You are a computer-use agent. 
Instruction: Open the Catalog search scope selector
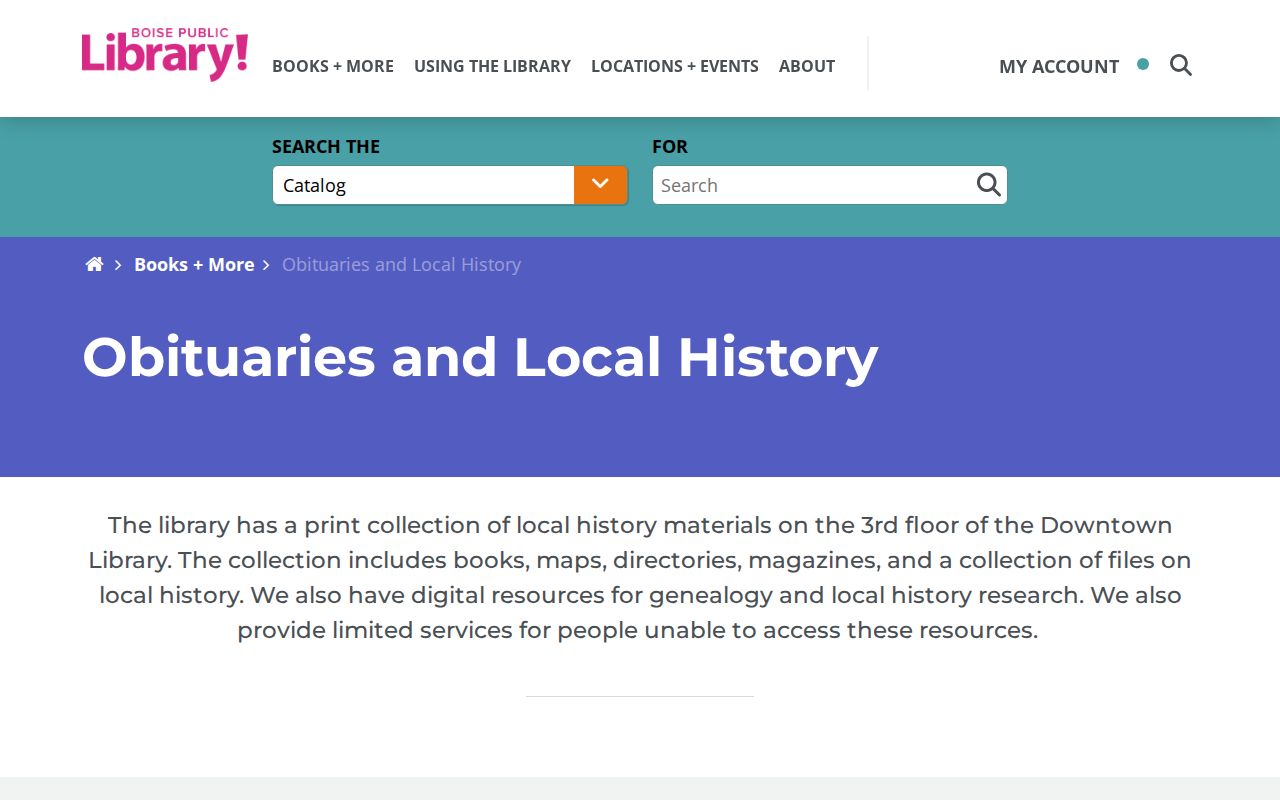423,185
